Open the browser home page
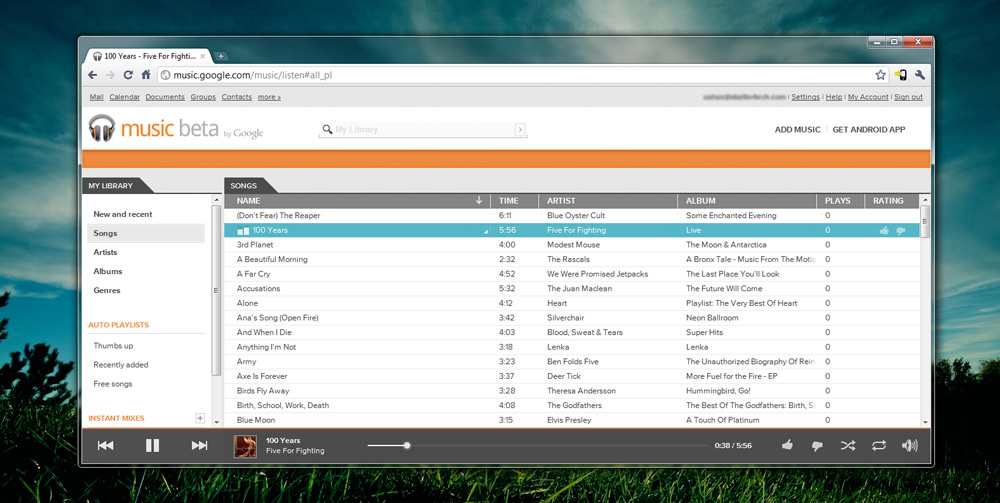The image size is (1000, 503). pos(145,75)
